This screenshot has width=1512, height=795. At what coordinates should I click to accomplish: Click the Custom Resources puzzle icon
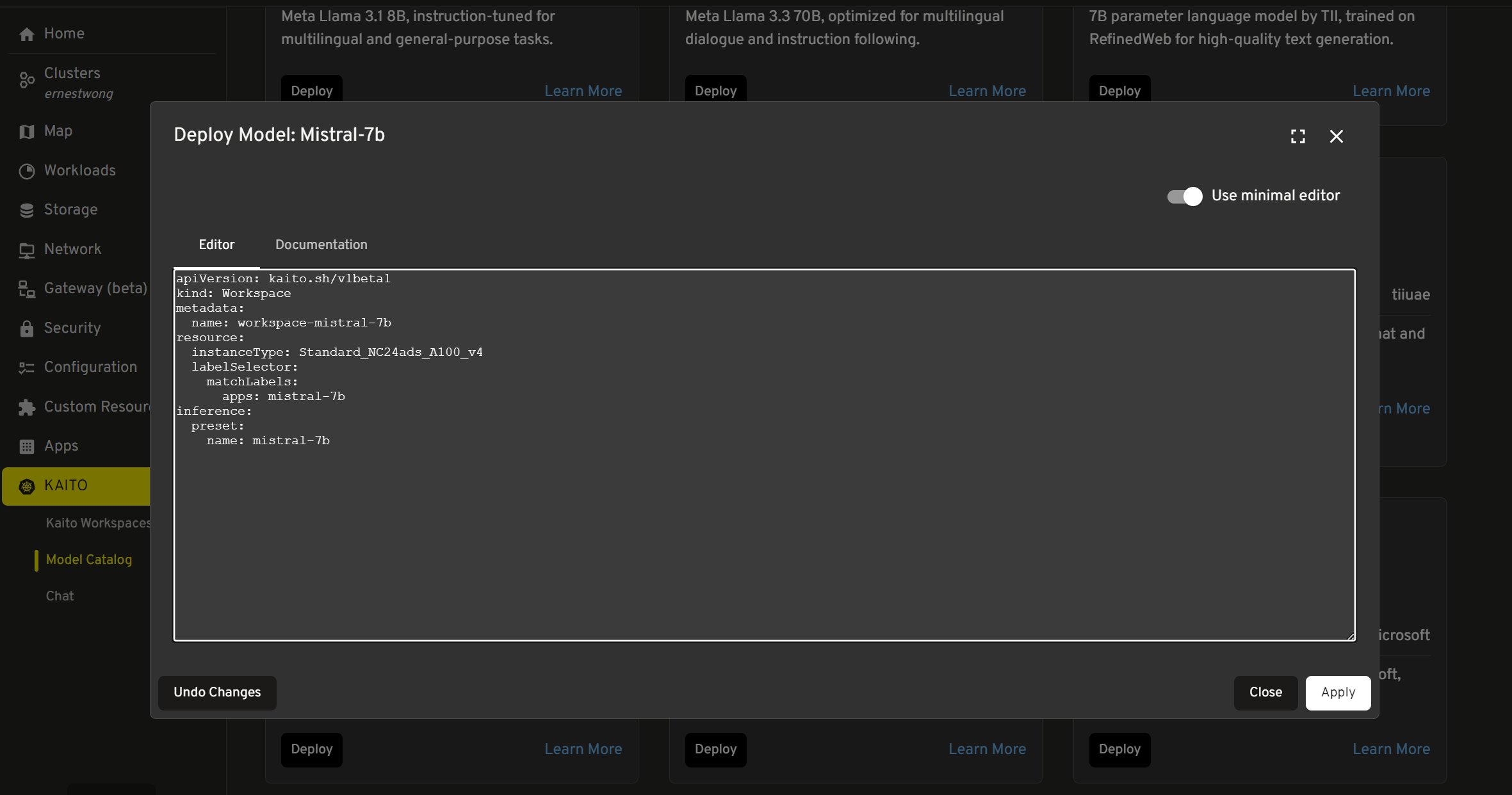coord(27,407)
